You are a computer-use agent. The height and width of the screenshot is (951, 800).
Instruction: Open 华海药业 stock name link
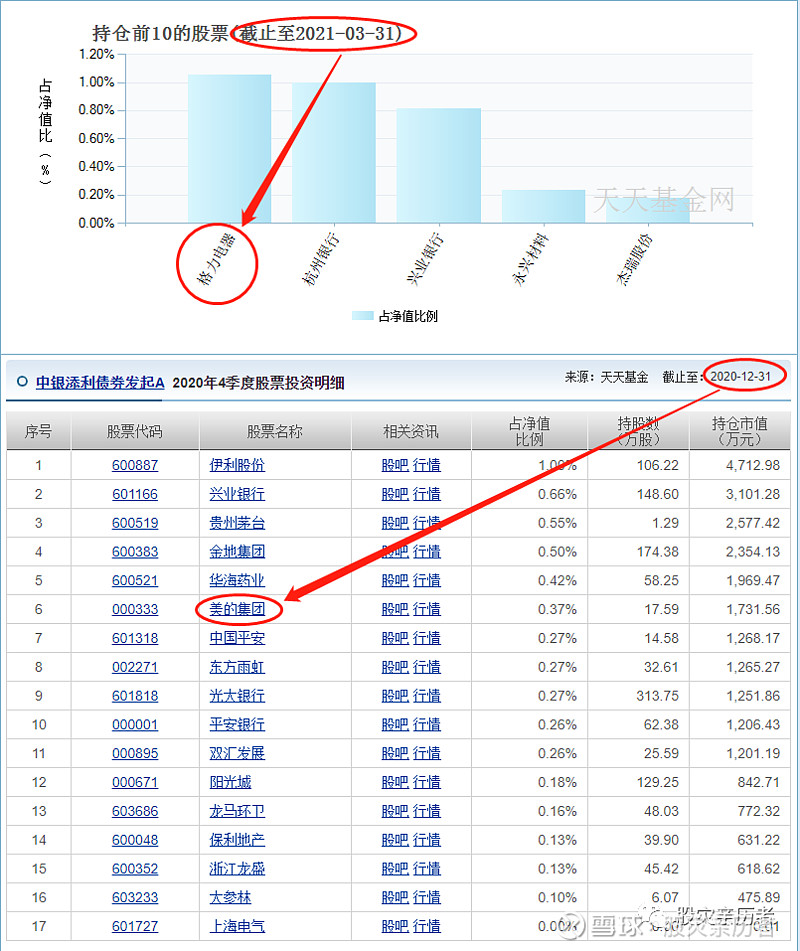[237, 580]
